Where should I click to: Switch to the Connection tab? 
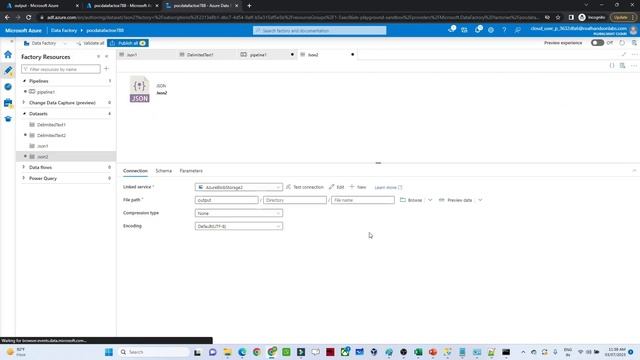(136, 171)
